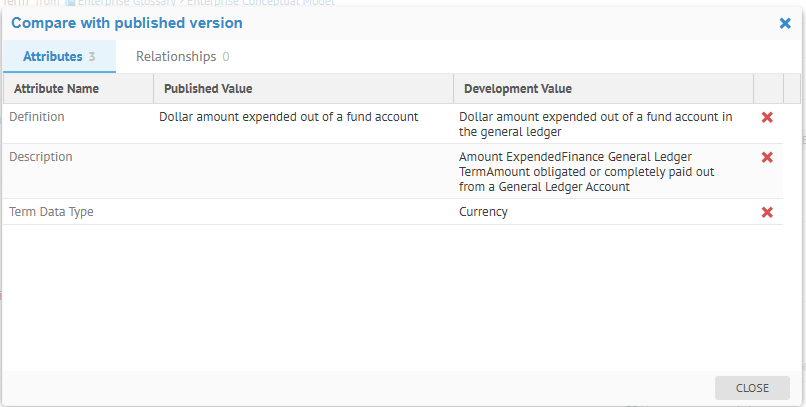Click the empty published value for Term Data Type
The width and height of the screenshot is (806, 407).
point(303,212)
